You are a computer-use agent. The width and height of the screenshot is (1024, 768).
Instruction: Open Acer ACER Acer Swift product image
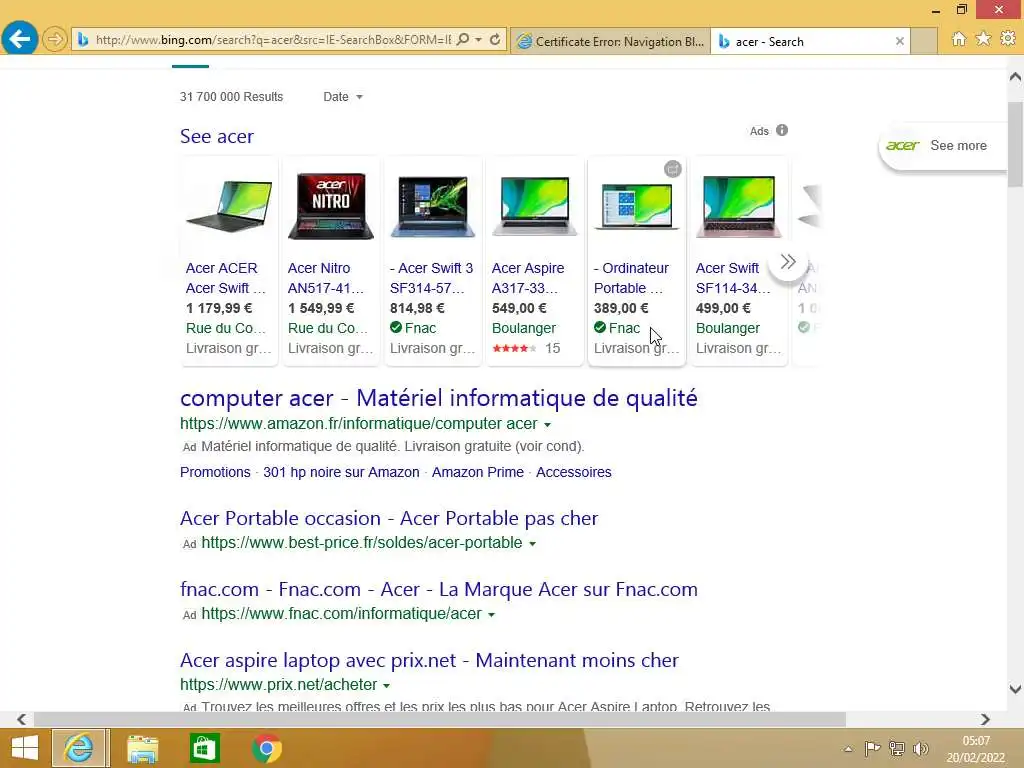point(229,206)
